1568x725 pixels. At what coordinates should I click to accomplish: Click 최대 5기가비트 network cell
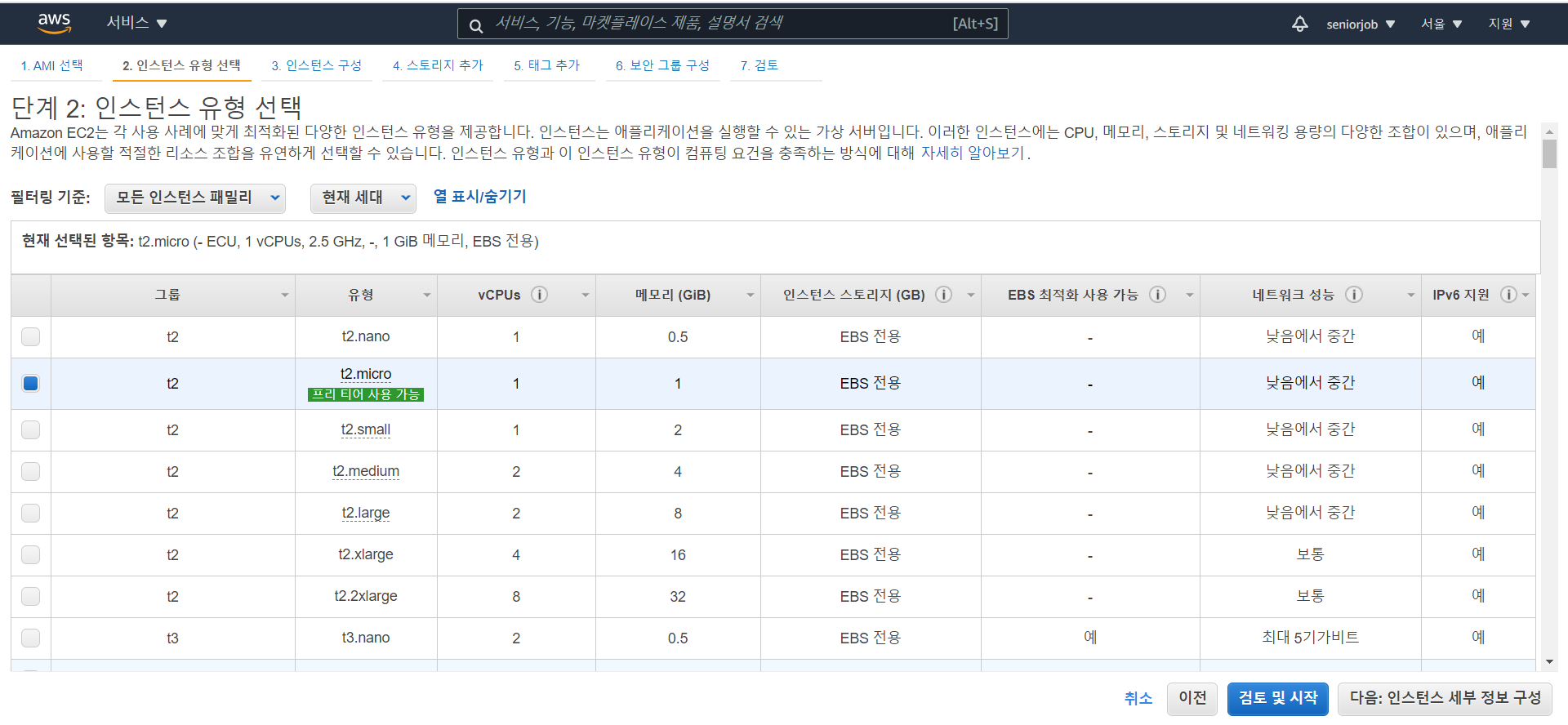pyautogui.click(x=1310, y=638)
